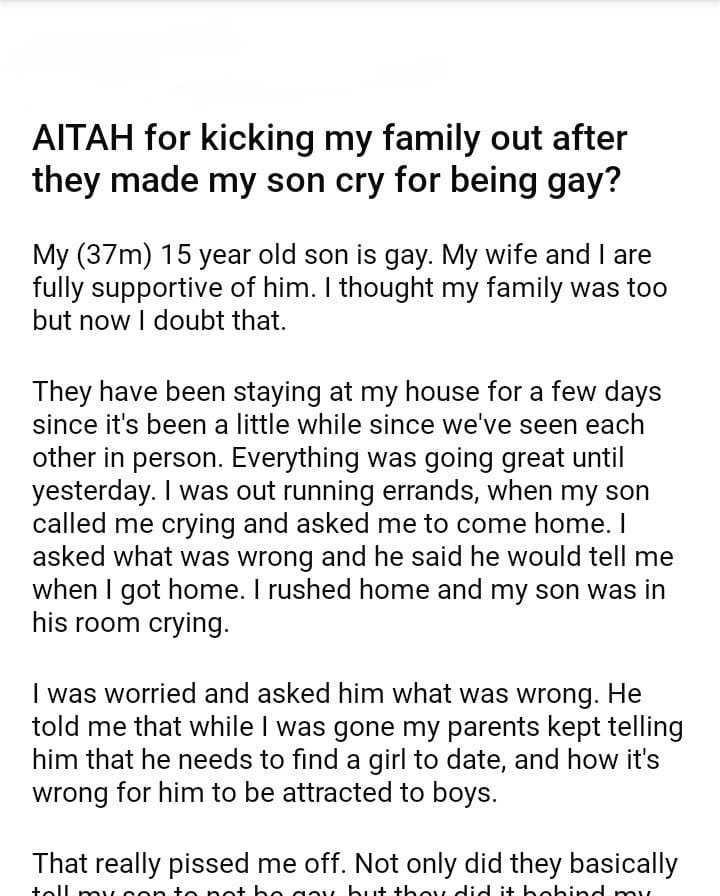Click the post title starting with AITAH

pos(330,158)
